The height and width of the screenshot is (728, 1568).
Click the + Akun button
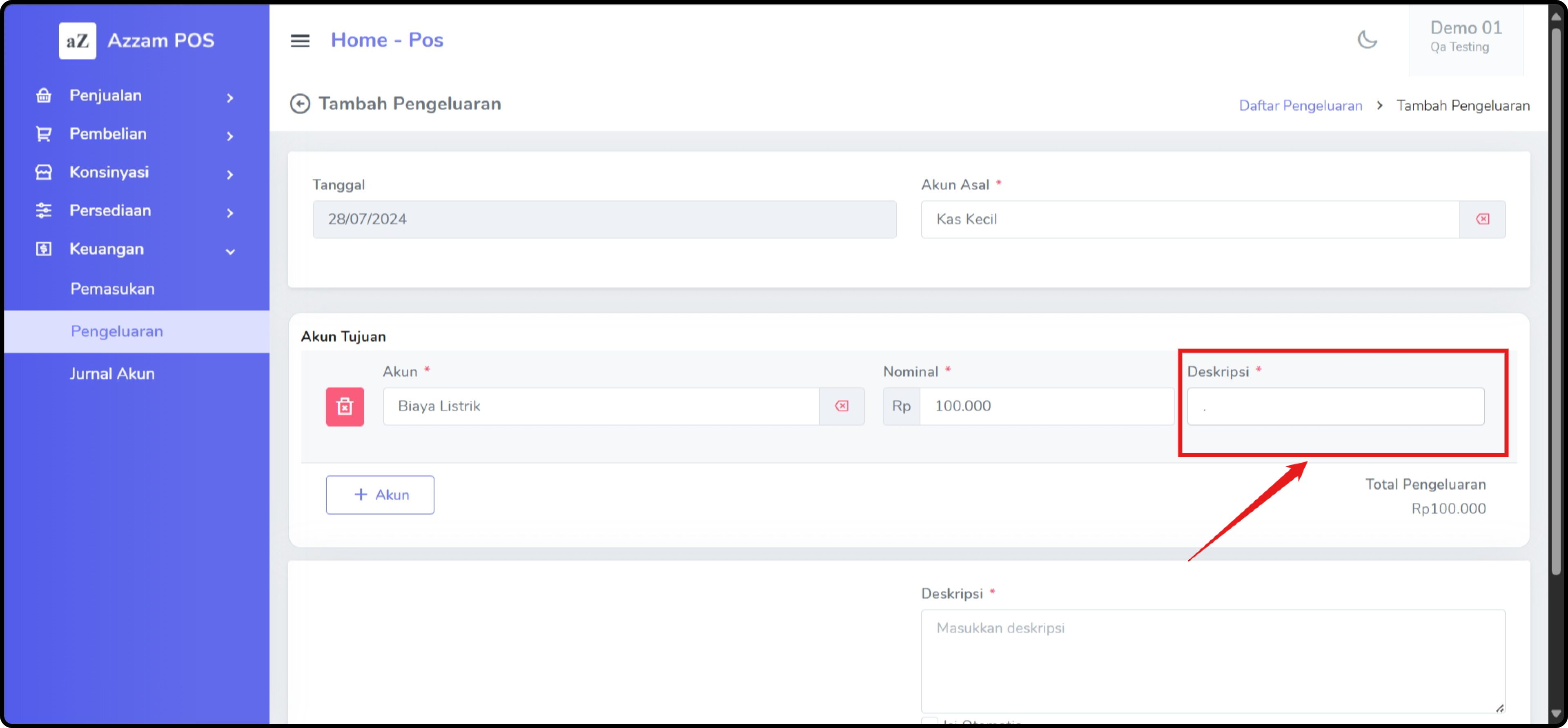380,495
